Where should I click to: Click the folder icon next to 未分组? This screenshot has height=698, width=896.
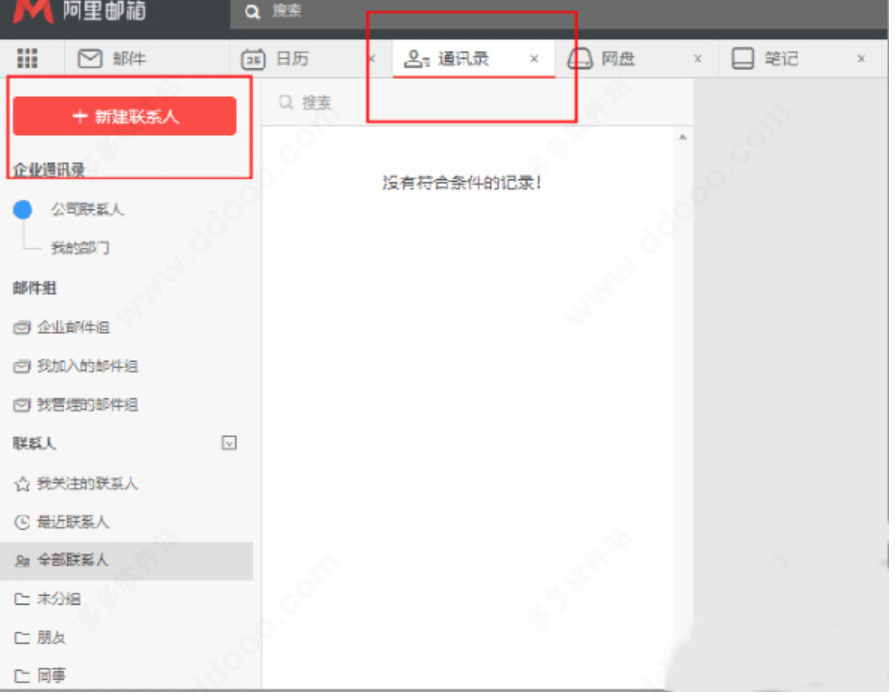click(x=22, y=599)
